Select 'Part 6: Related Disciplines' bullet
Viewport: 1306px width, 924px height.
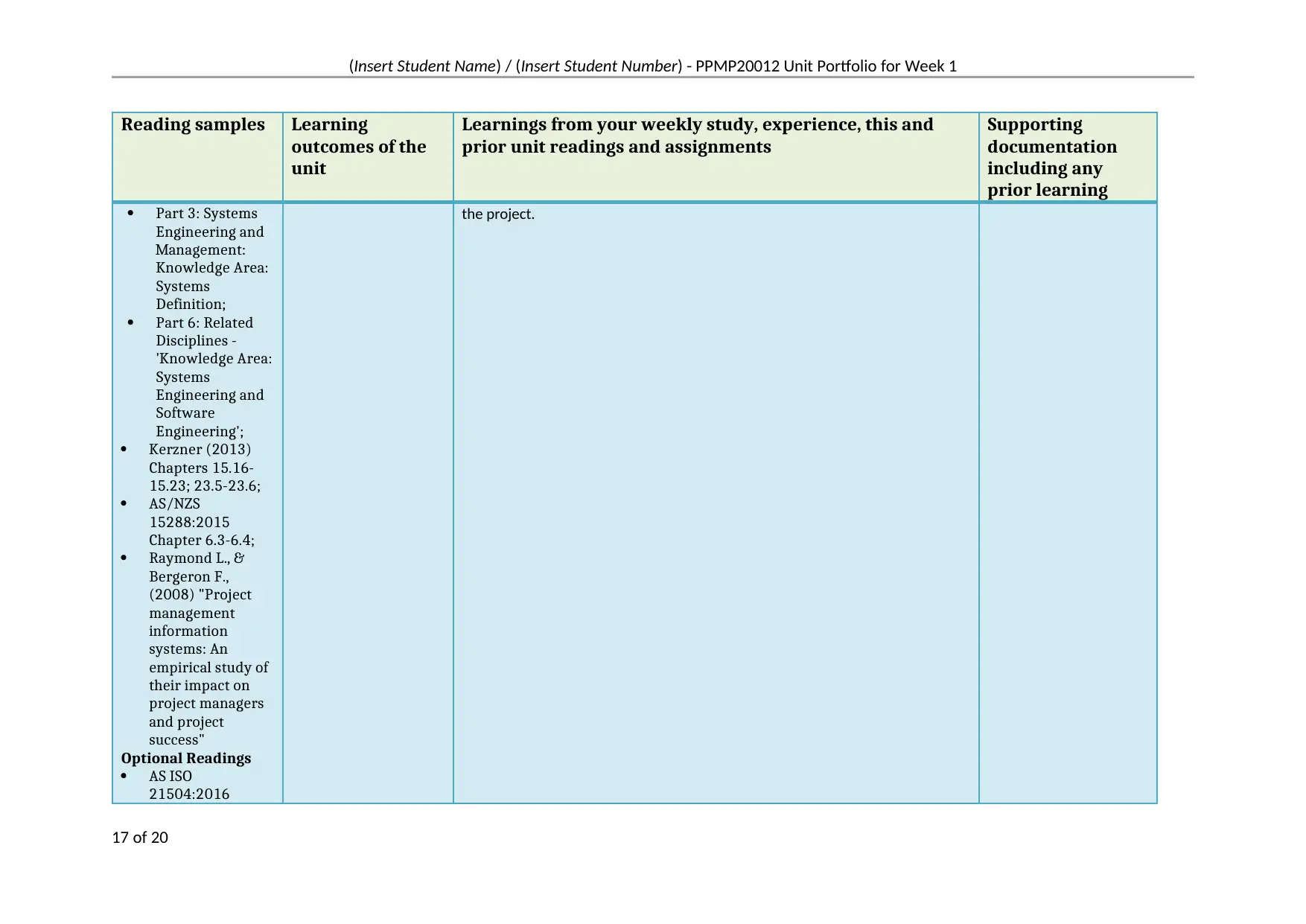[x=213, y=377]
